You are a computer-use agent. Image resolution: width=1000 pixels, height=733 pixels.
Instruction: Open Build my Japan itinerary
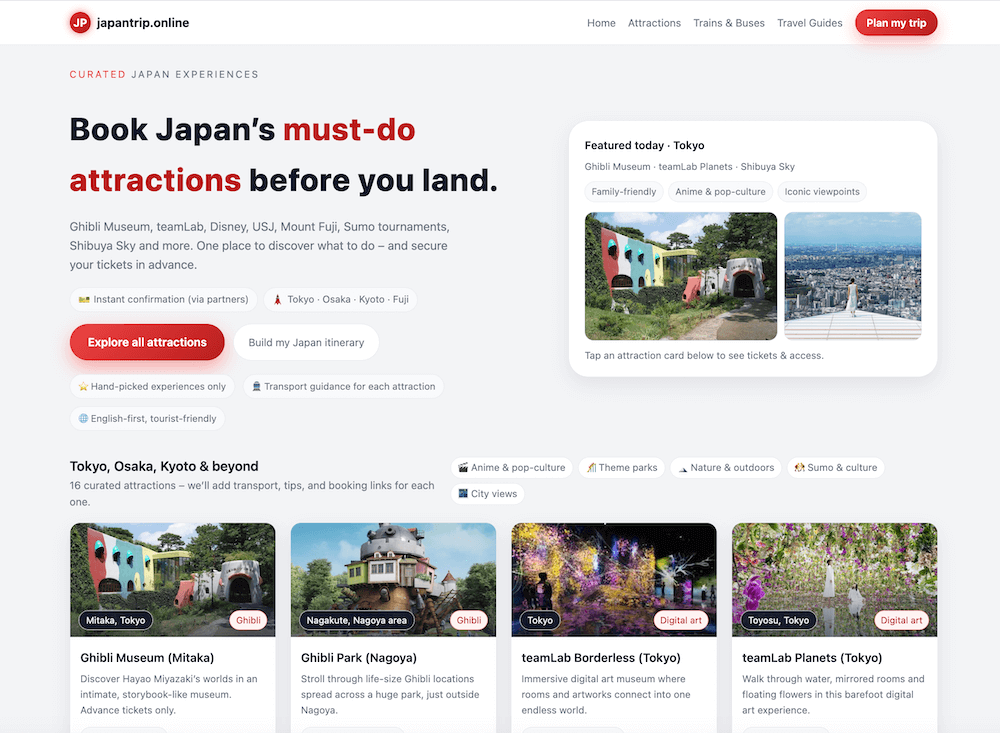pyautogui.click(x=306, y=342)
